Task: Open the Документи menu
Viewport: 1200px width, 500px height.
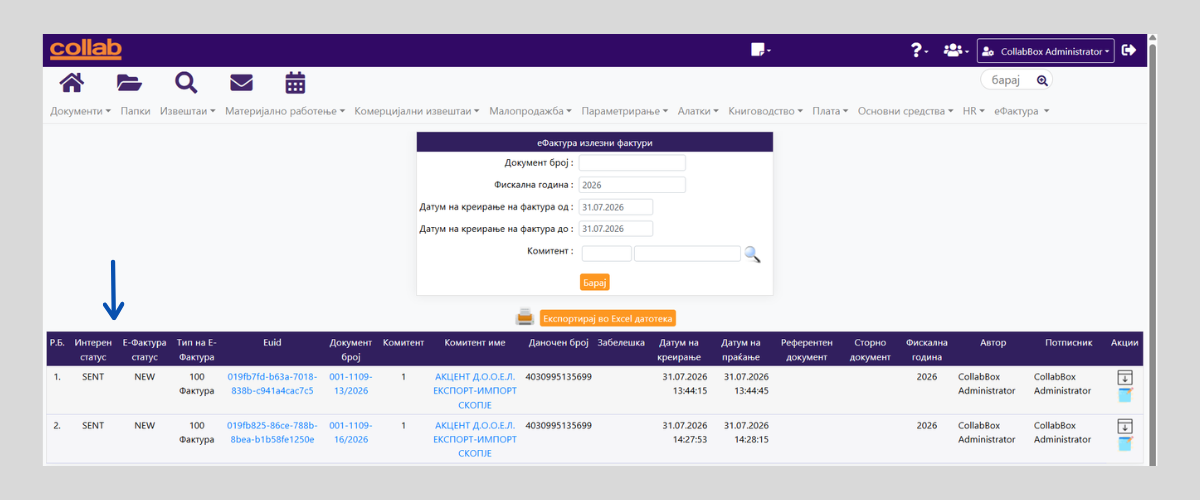Action: 80,111
